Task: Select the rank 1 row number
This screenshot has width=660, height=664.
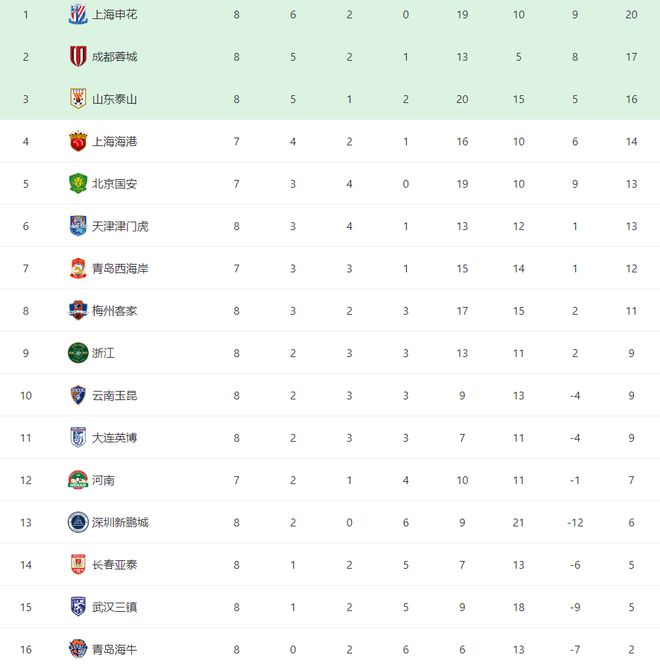Action: click(x=26, y=15)
